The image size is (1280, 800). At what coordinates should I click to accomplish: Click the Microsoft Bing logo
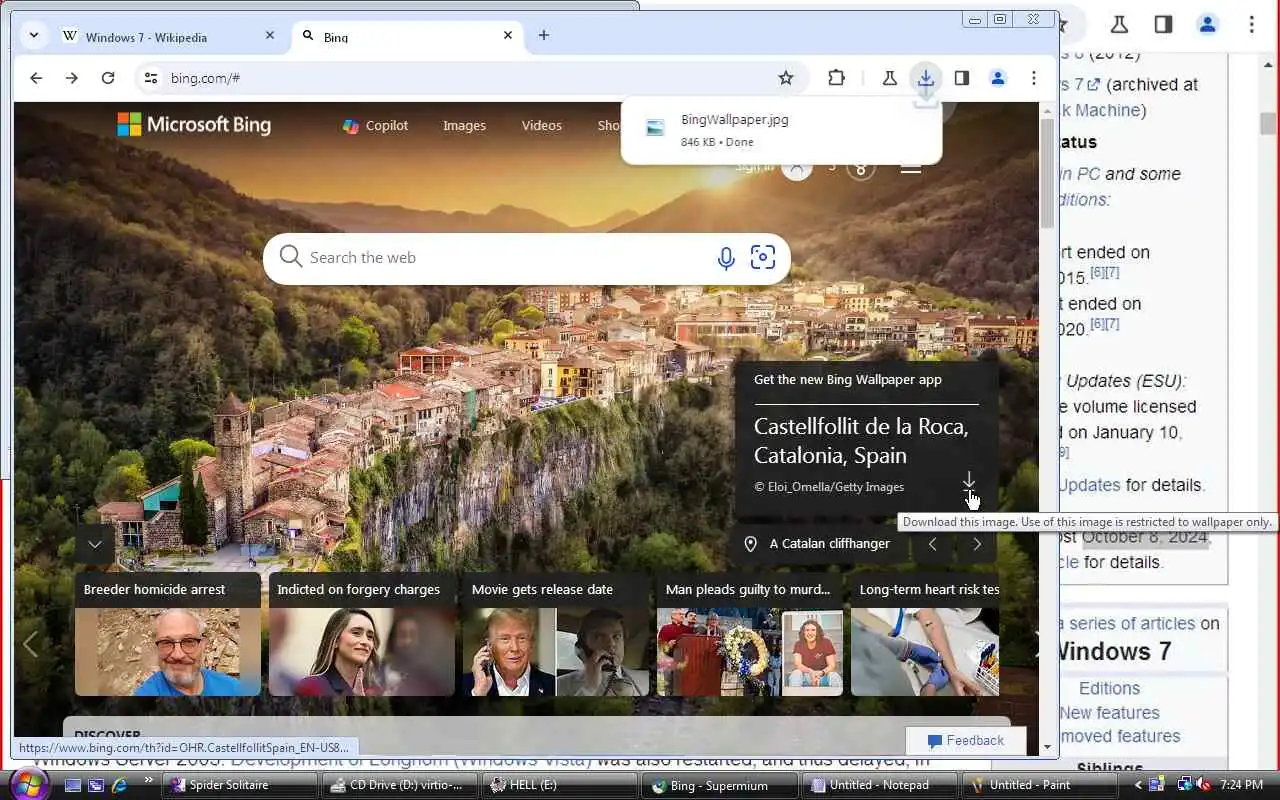(x=194, y=125)
